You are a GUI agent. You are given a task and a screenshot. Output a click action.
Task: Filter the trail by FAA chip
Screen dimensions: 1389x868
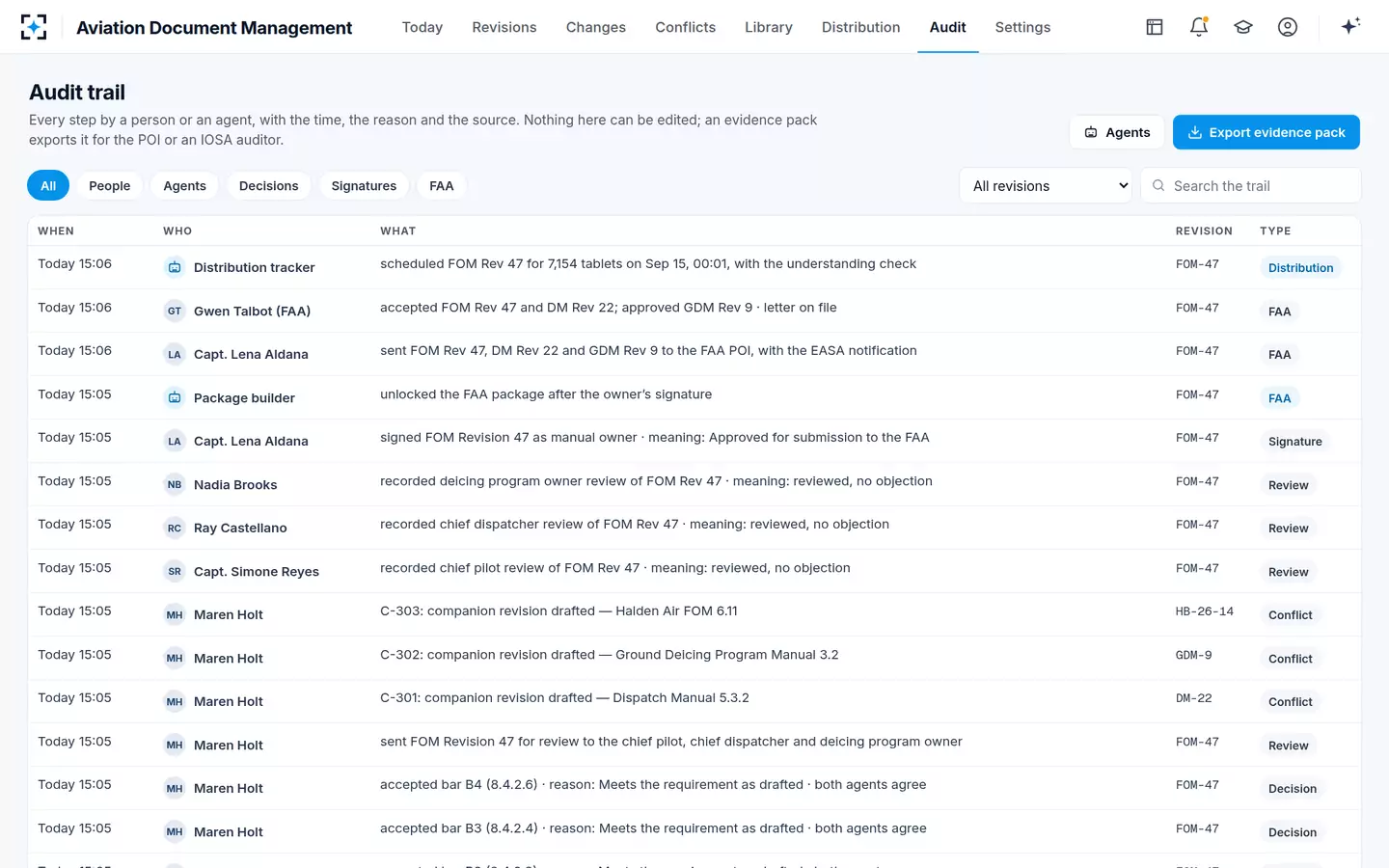[x=442, y=185]
